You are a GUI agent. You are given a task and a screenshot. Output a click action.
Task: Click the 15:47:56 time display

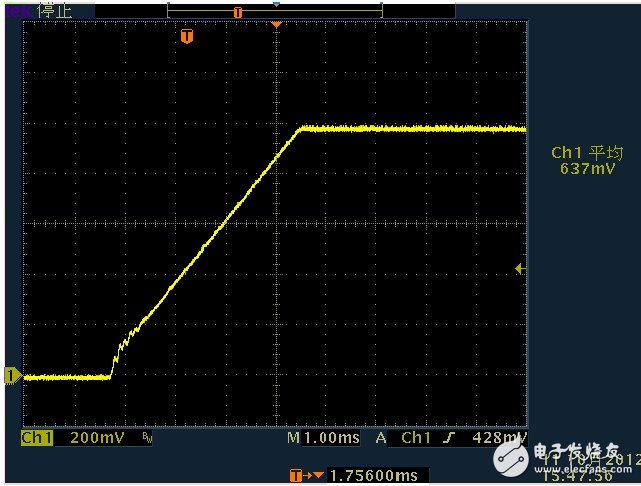point(601,477)
